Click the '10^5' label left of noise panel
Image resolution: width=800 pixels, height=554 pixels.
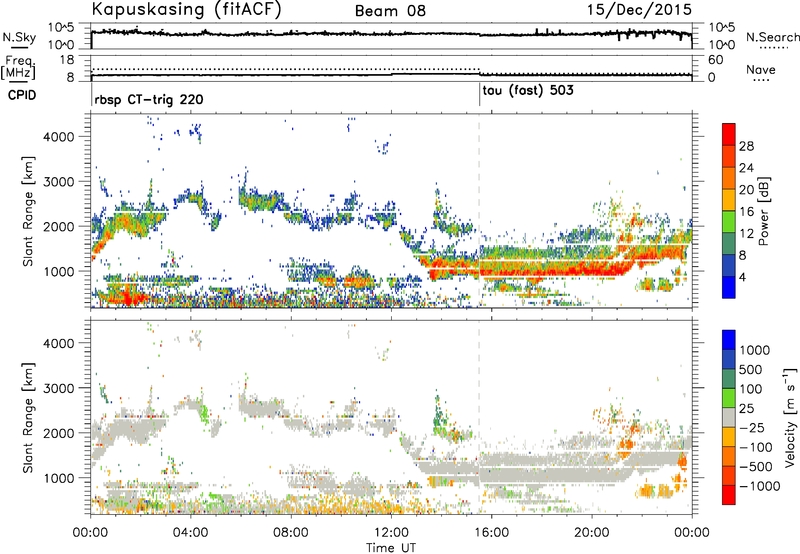[x=61, y=28]
